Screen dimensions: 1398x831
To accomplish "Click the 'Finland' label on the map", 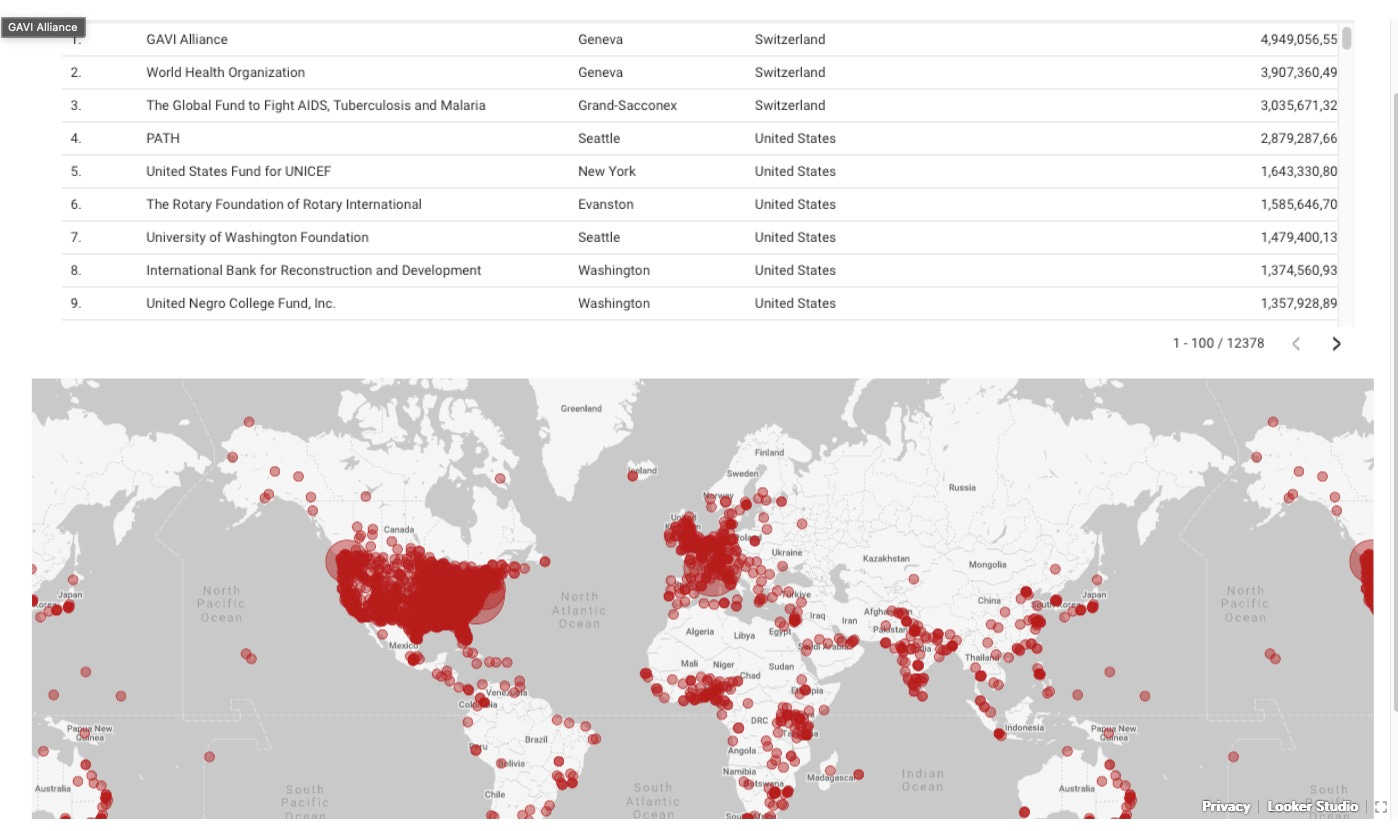I will (x=769, y=452).
